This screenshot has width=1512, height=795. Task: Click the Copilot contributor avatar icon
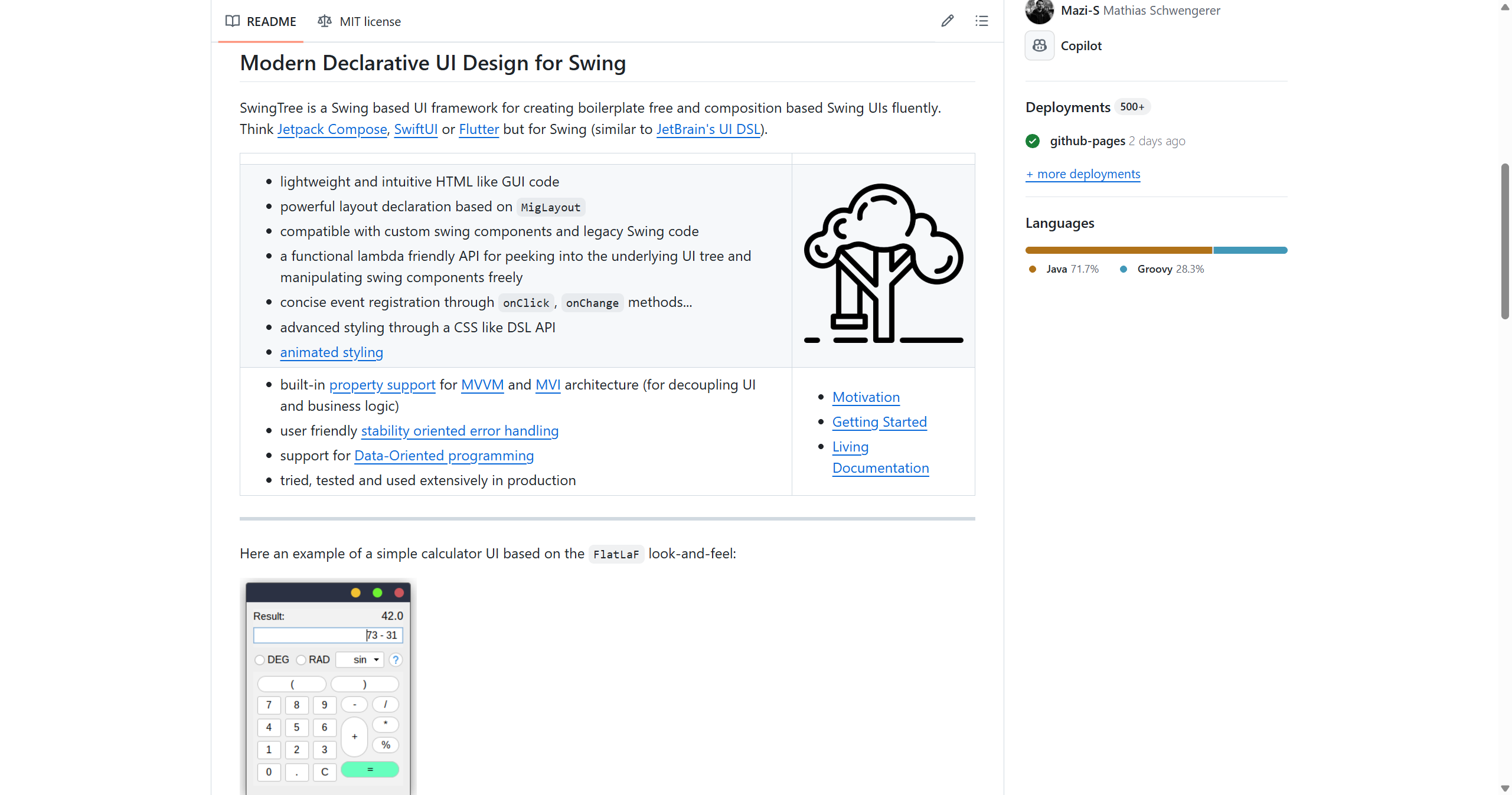[x=1039, y=45]
